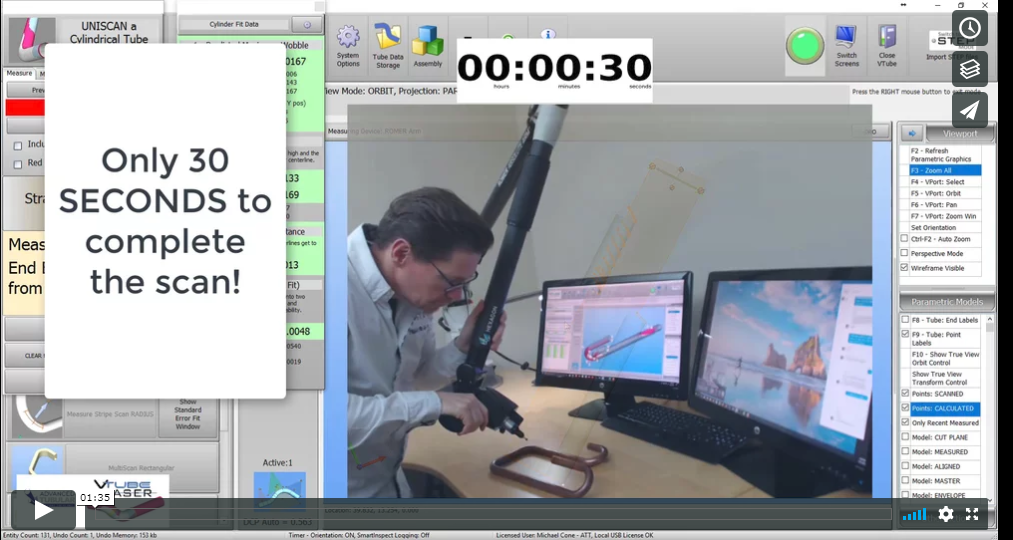The height and width of the screenshot is (540, 1013).
Task: Play the video
Action: click(44, 510)
